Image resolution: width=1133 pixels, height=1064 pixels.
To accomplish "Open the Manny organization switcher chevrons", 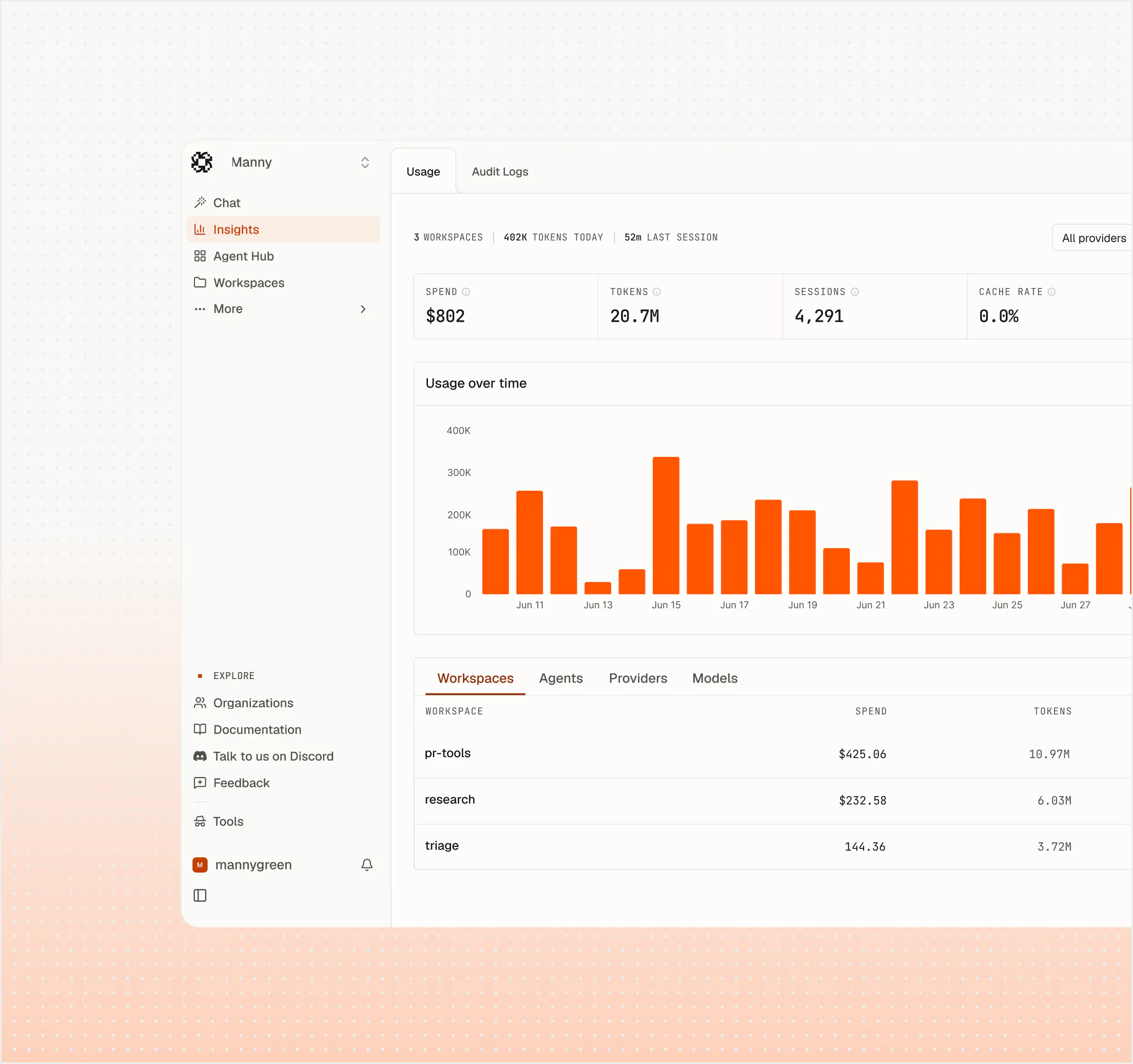I will coord(365,163).
